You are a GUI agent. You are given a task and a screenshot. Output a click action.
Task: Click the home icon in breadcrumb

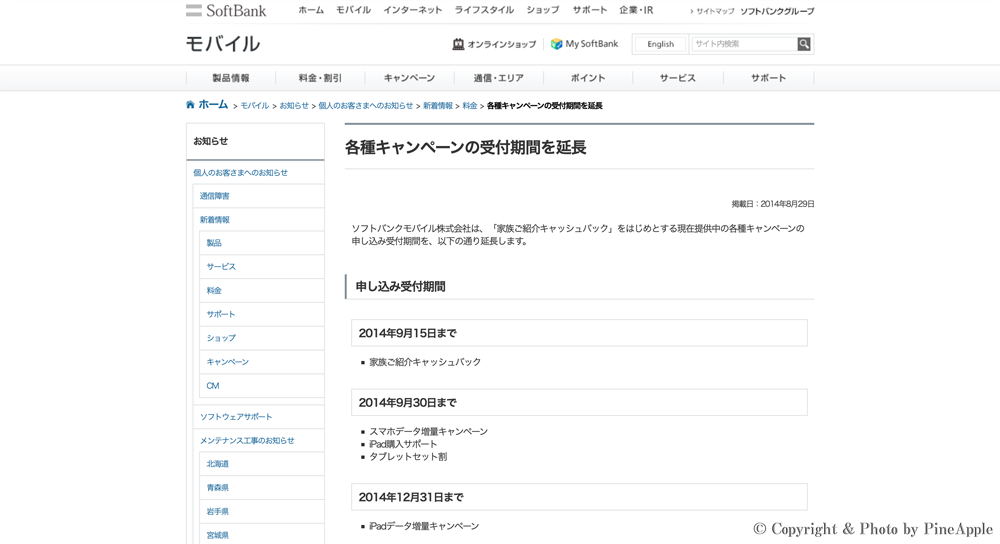coord(191,105)
